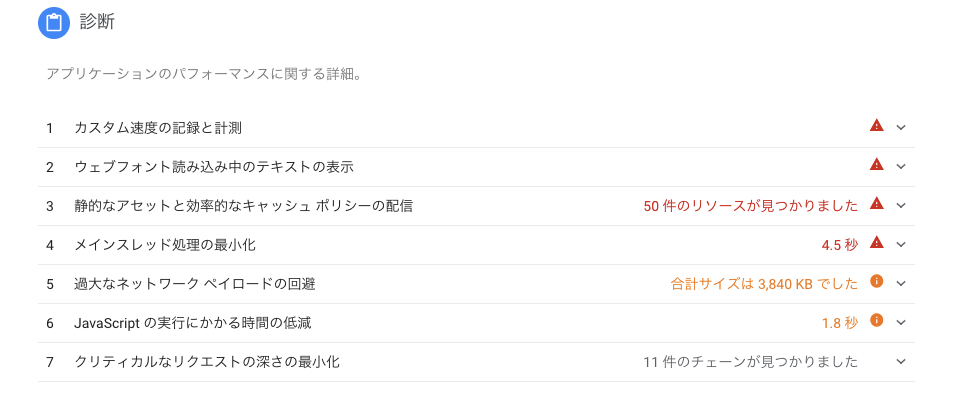Click red warning triangle beside 4.5 秒
959x393 pixels.
876,243
